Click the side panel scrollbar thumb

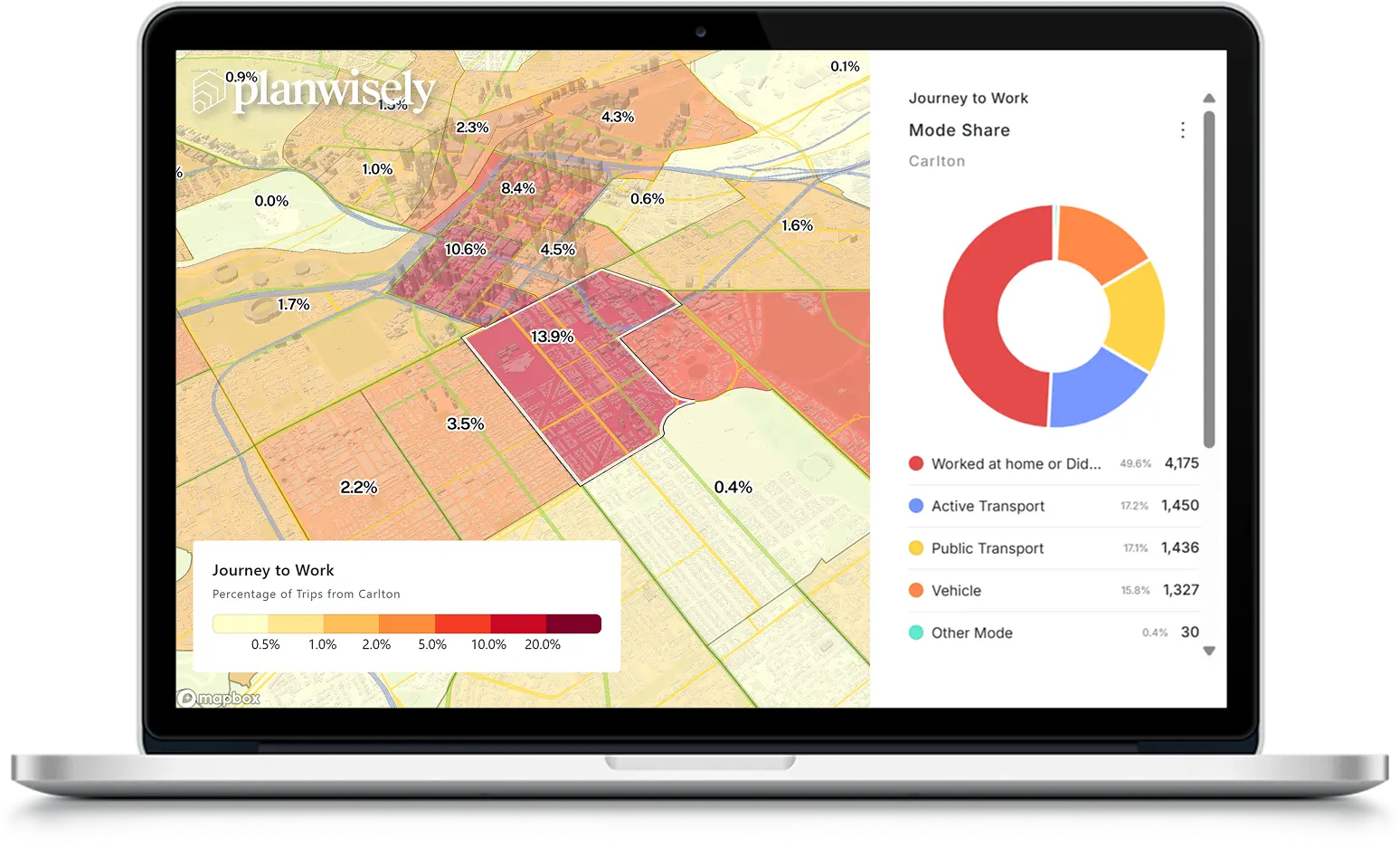(x=1209, y=279)
